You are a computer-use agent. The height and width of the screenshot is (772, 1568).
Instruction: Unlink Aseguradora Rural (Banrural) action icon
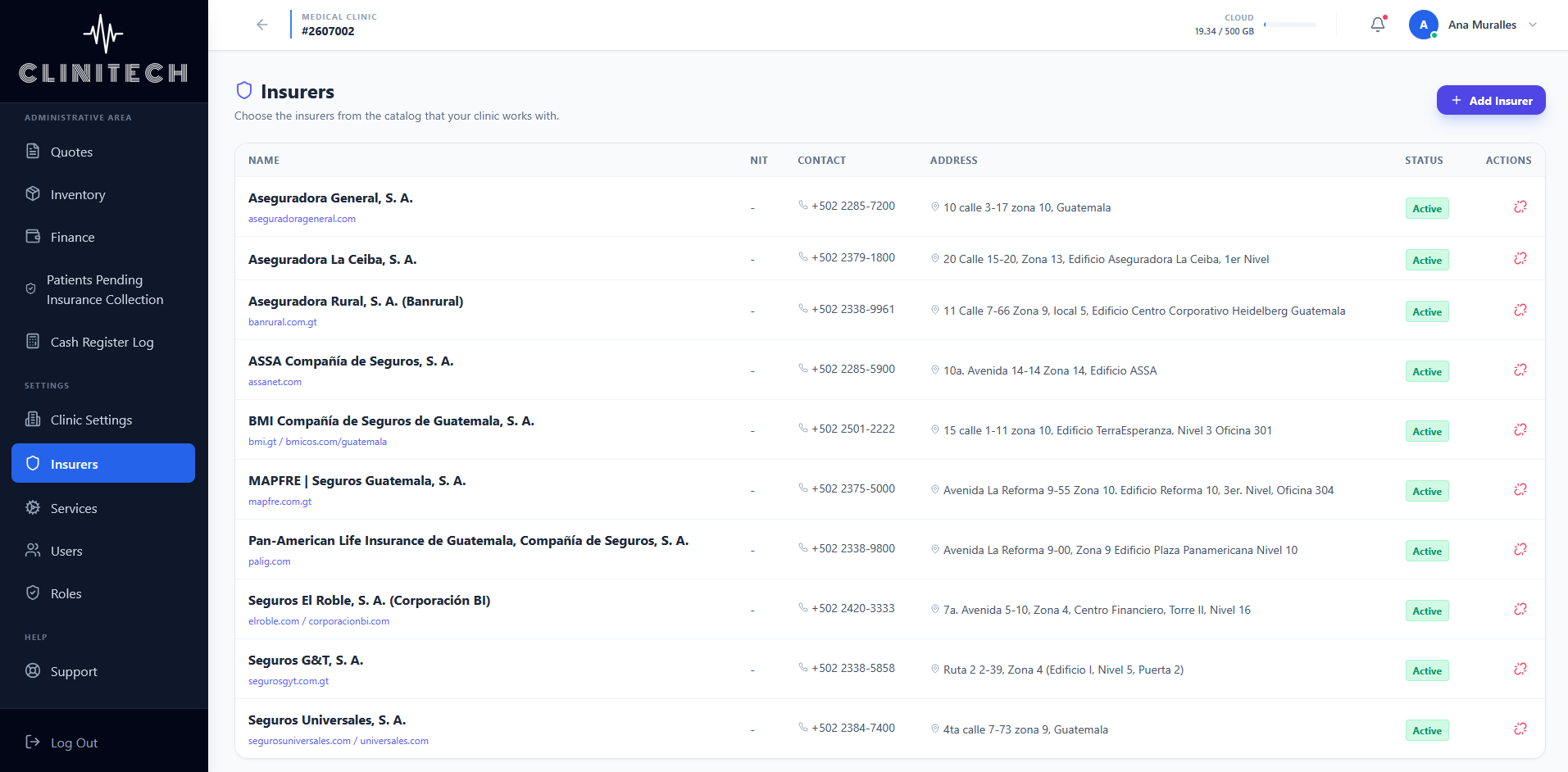(1520, 310)
